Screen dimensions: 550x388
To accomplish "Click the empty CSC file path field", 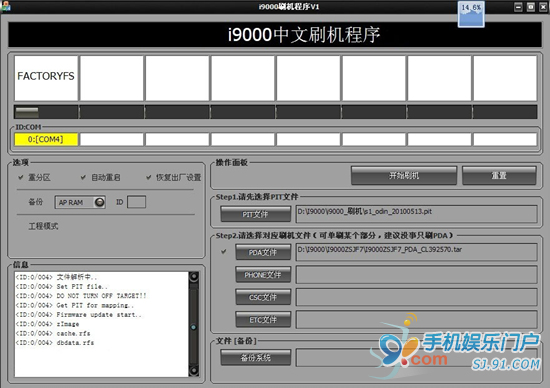I will [x=416, y=297].
